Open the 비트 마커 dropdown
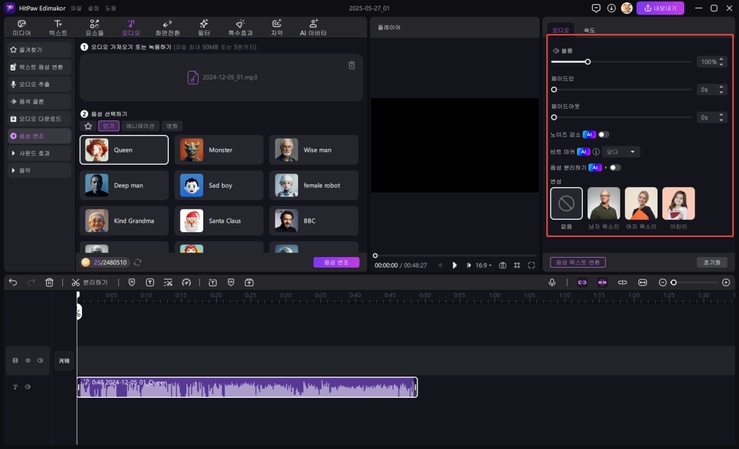 tap(620, 151)
